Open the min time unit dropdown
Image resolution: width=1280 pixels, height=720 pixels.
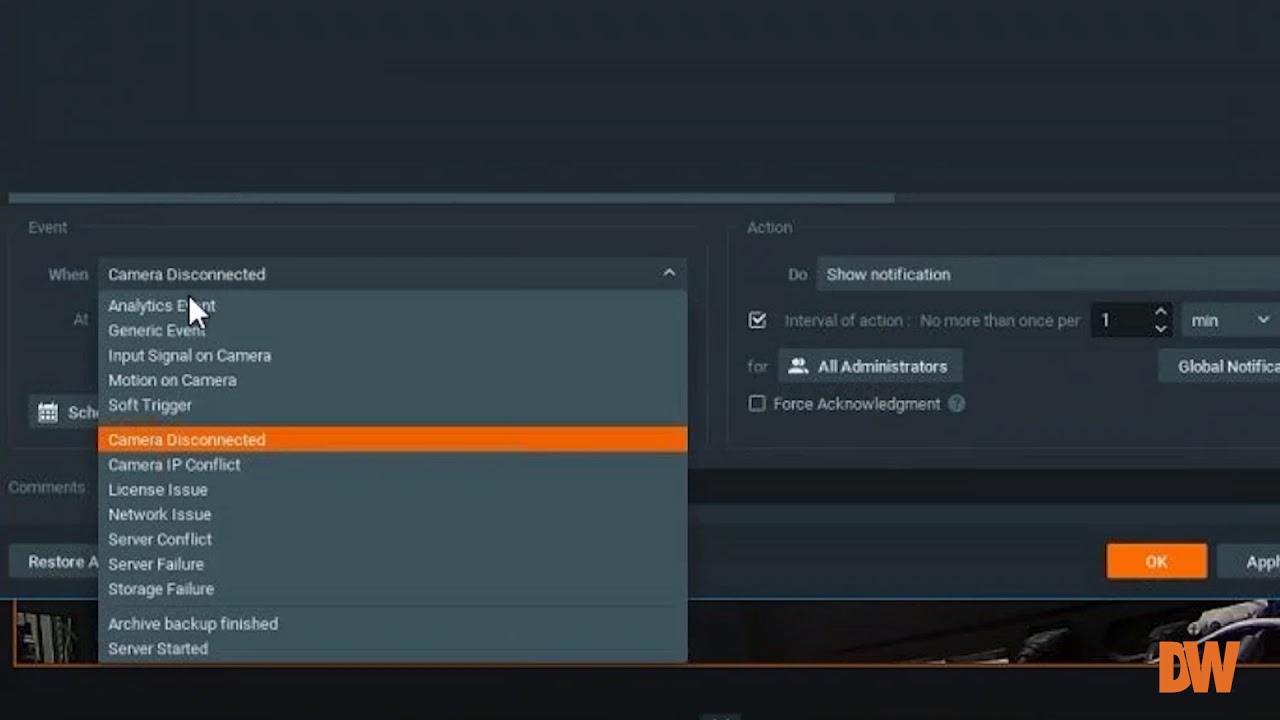click(x=1230, y=321)
